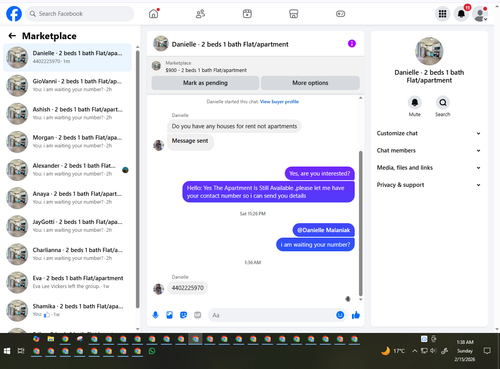Open the Danielle conversation in list
This screenshot has width=500, height=369.
[68, 57]
